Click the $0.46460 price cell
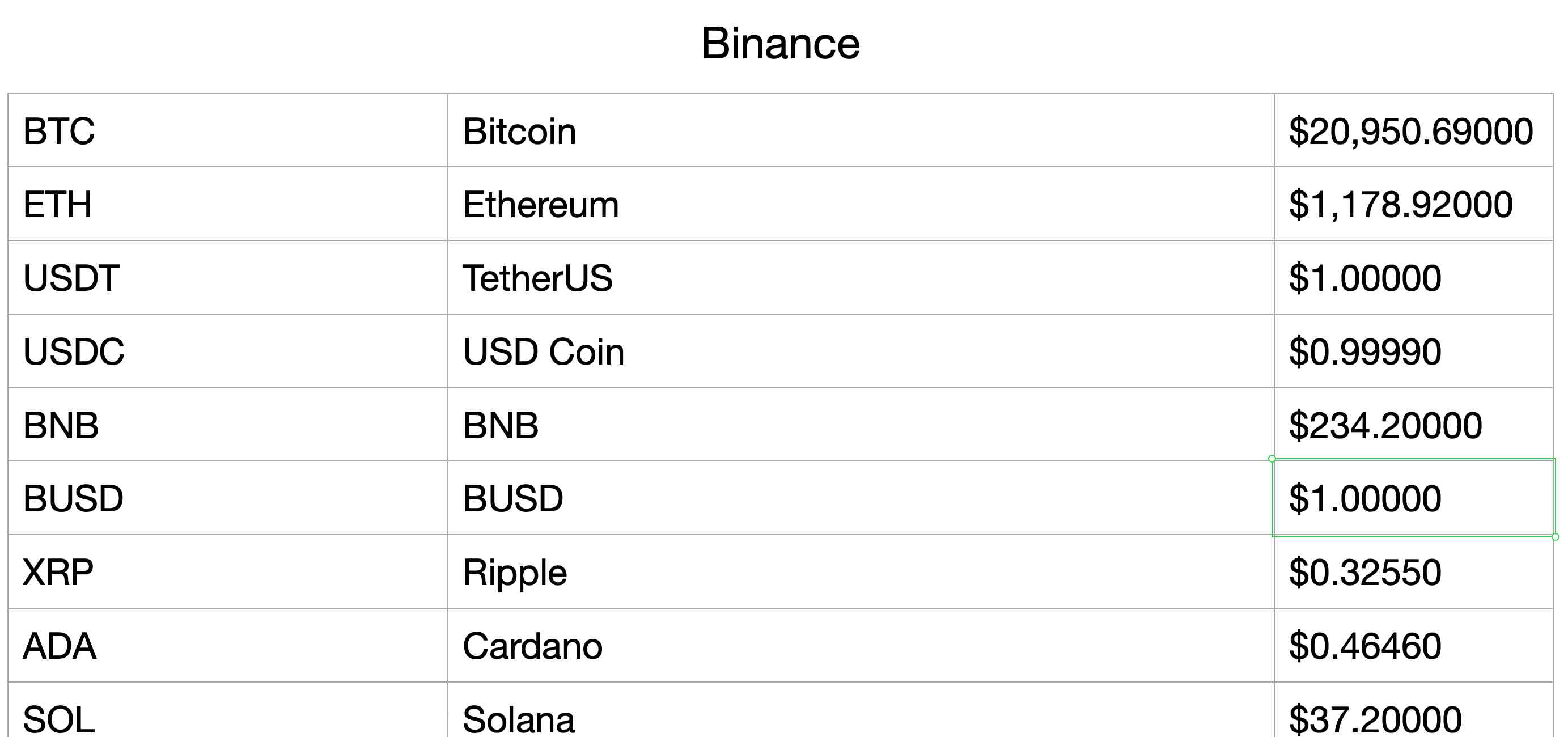Viewport: 1568px width, 737px height. click(1412, 646)
